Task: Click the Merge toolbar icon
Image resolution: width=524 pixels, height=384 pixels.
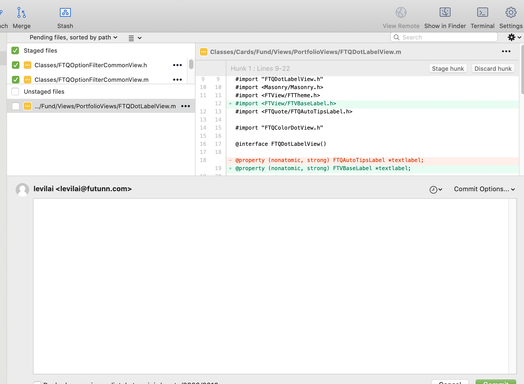Action: 21,13
